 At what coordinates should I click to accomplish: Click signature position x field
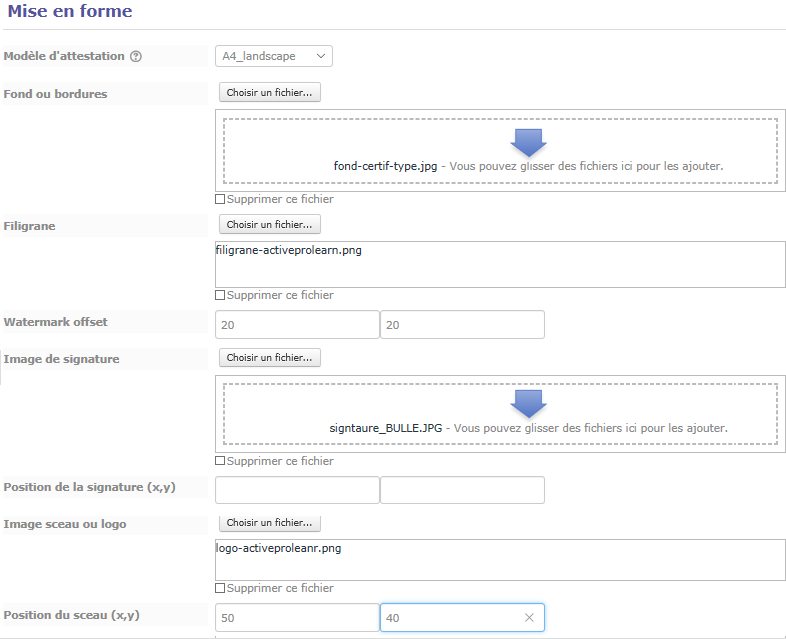point(297,490)
